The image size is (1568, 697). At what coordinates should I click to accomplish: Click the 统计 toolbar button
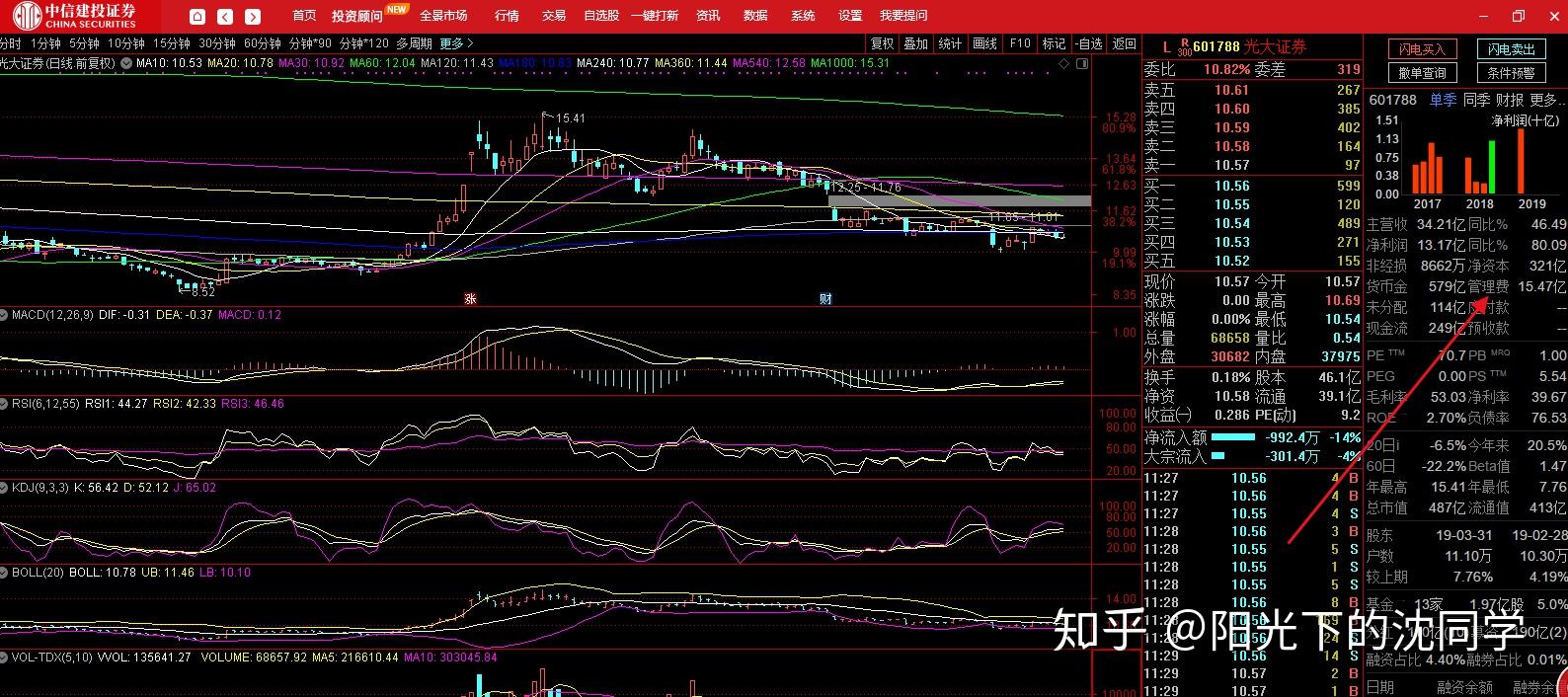[950, 43]
